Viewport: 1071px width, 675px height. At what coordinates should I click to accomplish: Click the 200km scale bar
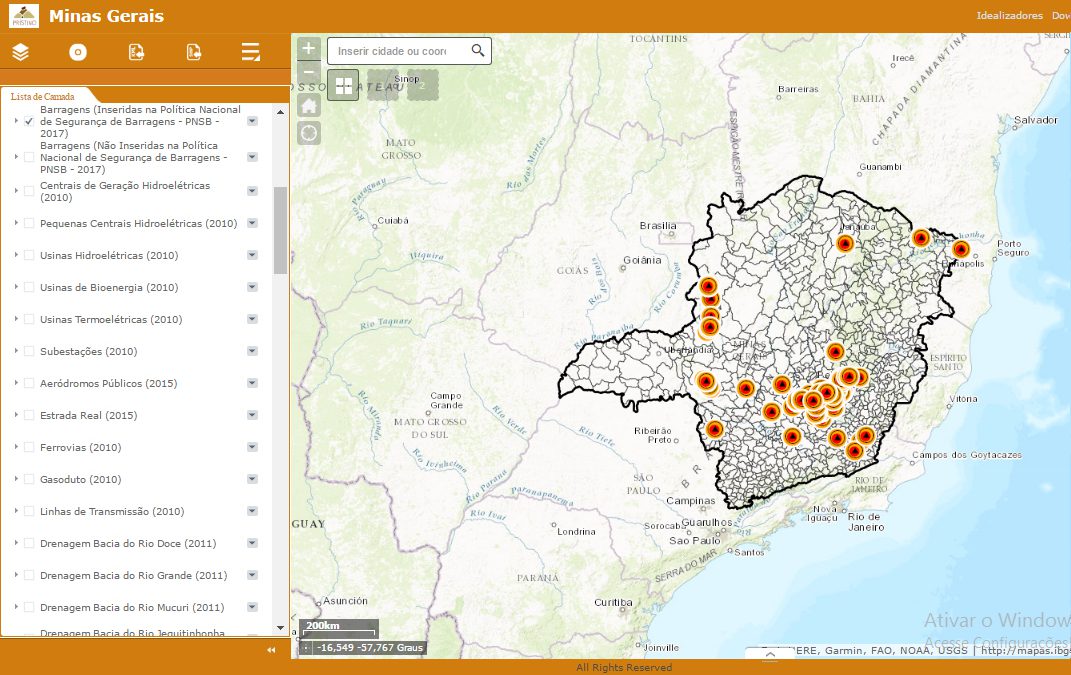[x=339, y=627]
